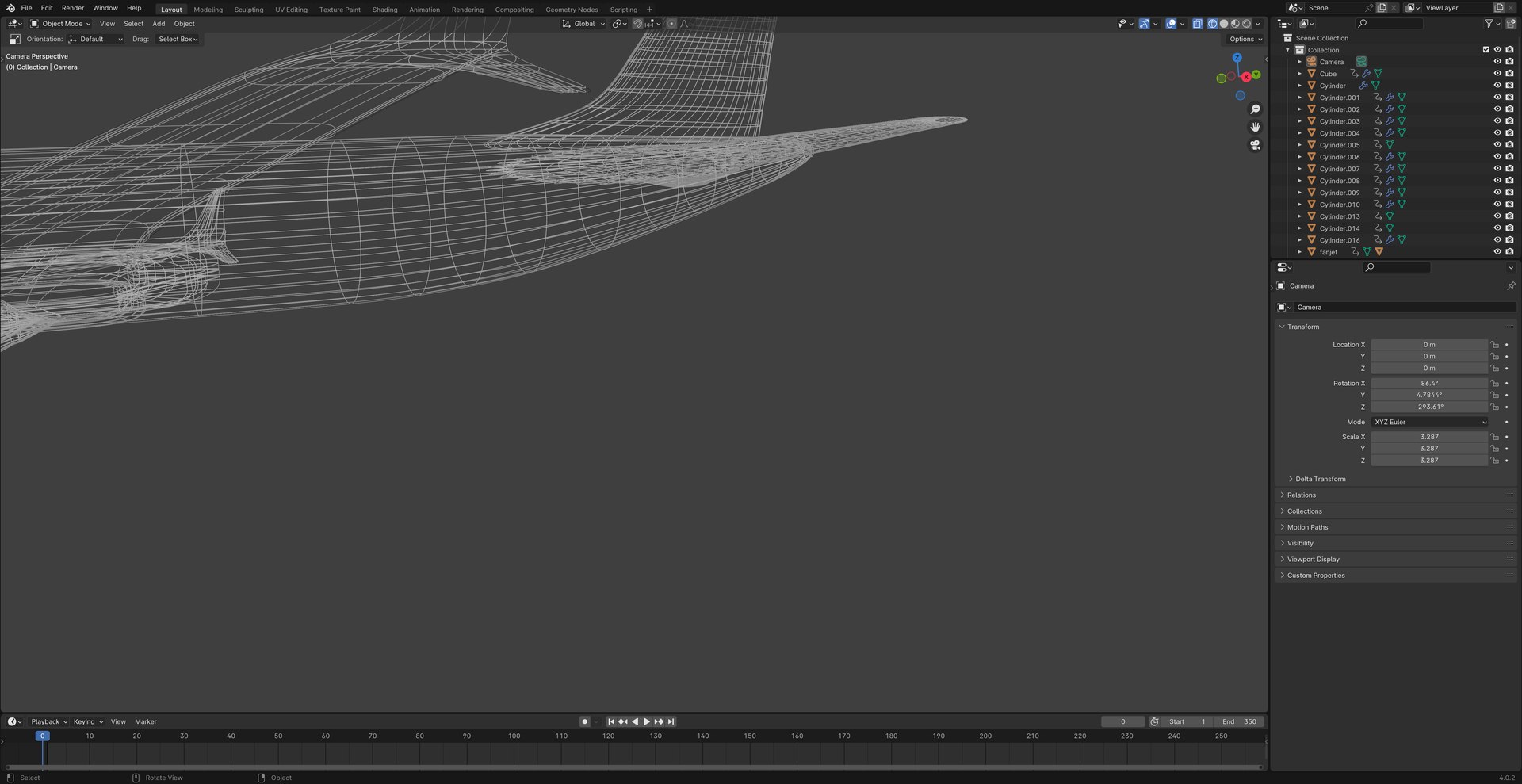
Task: Click new collection icon in Outliner
Action: [x=1510, y=24]
